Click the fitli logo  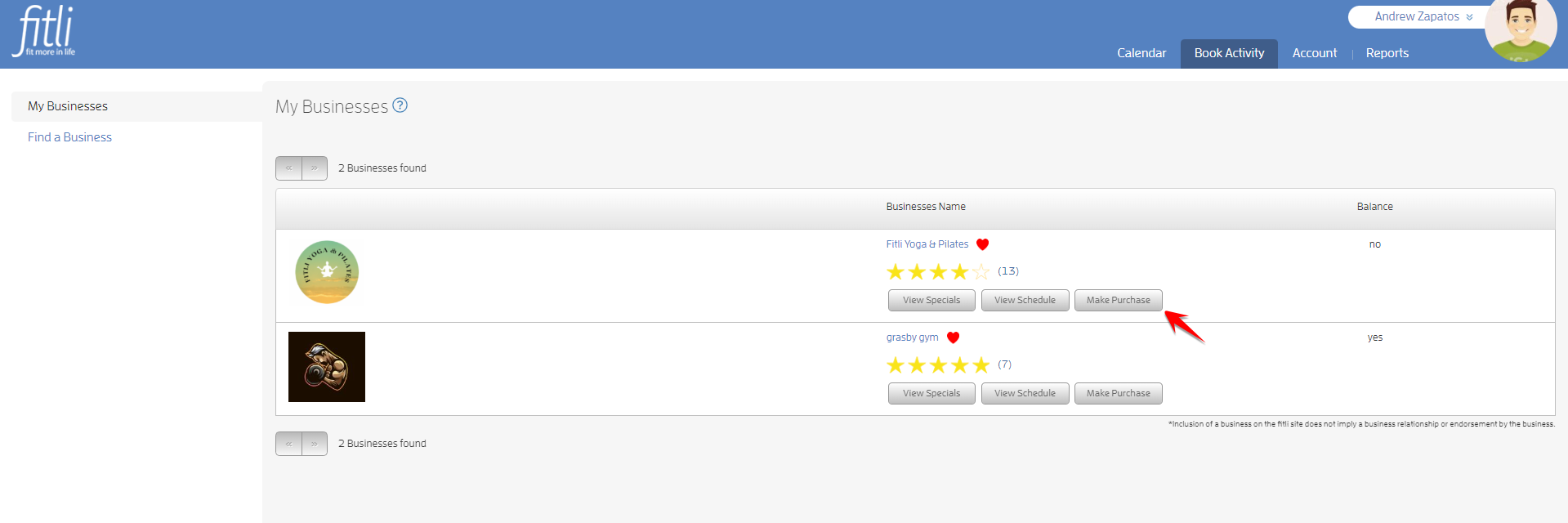click(45, 32)
